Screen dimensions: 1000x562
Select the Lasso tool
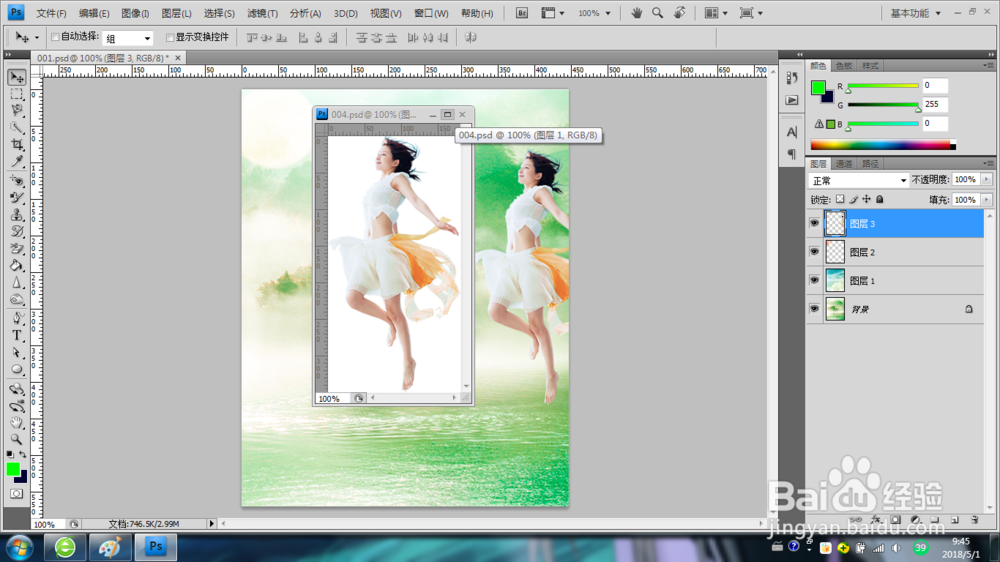17,111
